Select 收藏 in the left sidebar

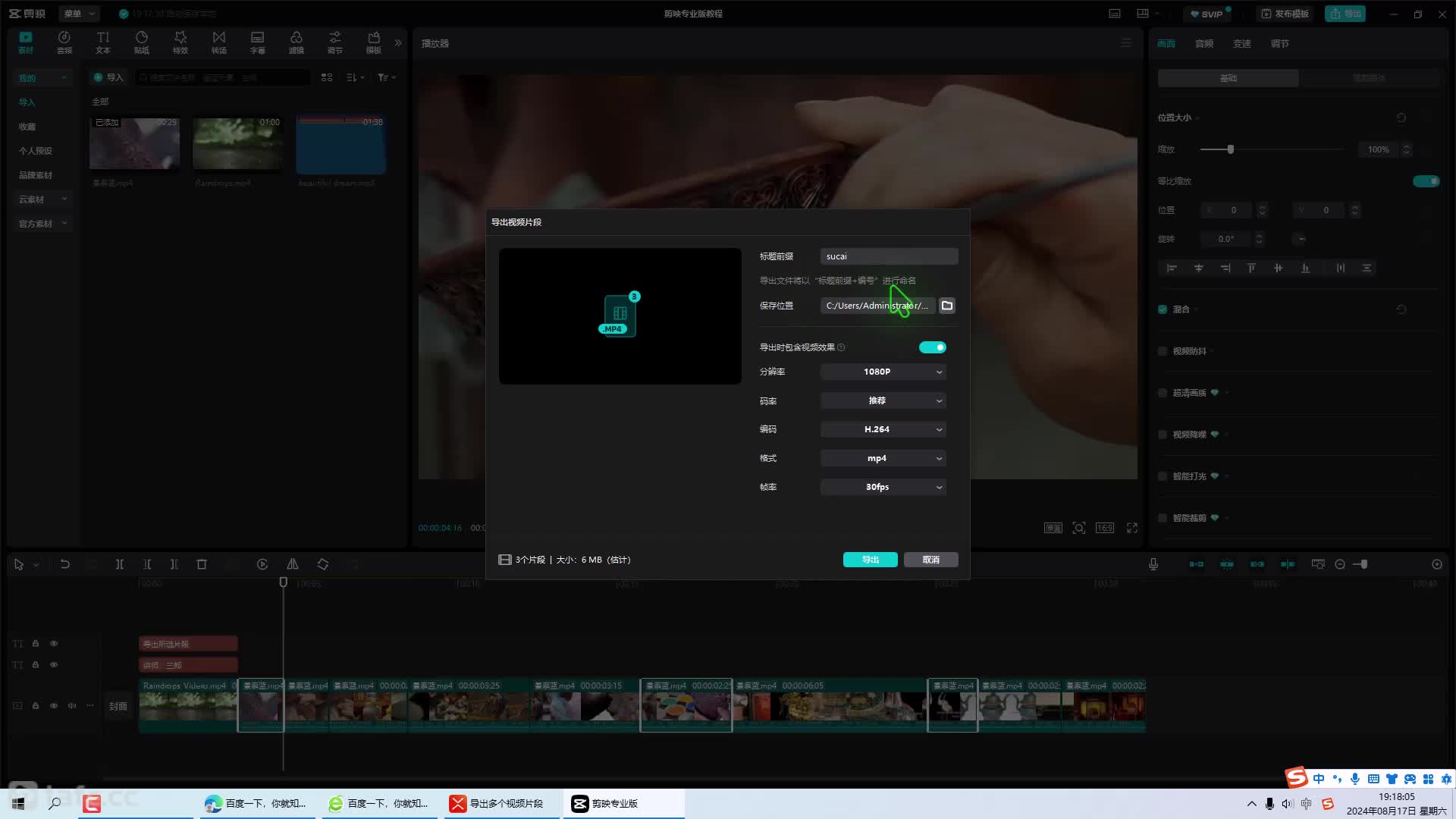27,127
